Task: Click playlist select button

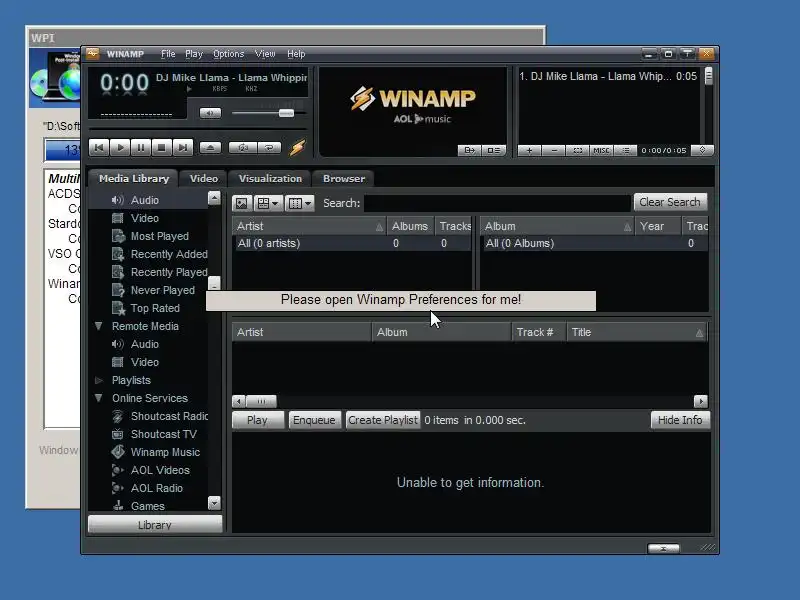Action: pyautogui.click(x=578, y=151)
